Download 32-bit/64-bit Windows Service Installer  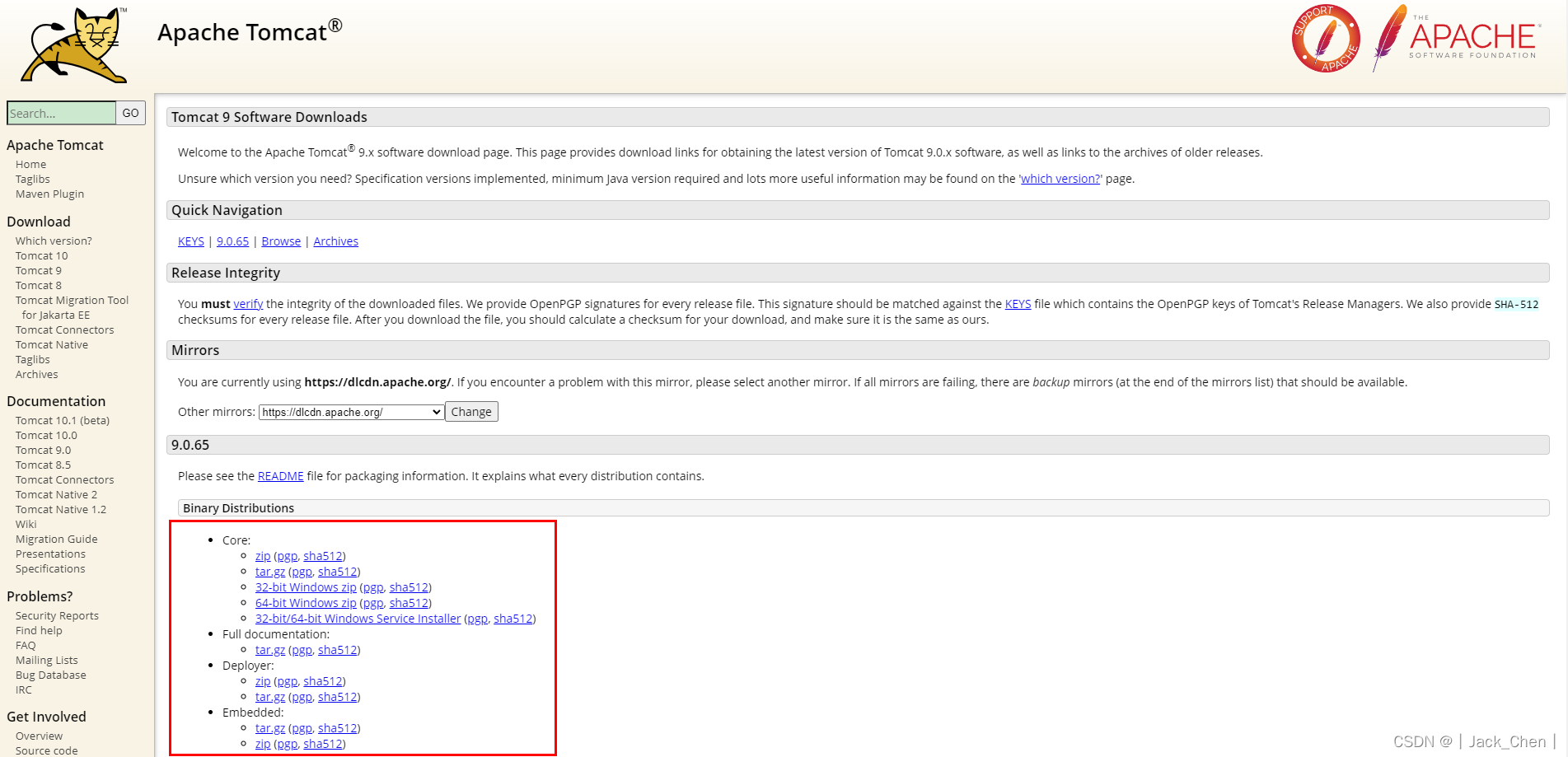(358, 619)
